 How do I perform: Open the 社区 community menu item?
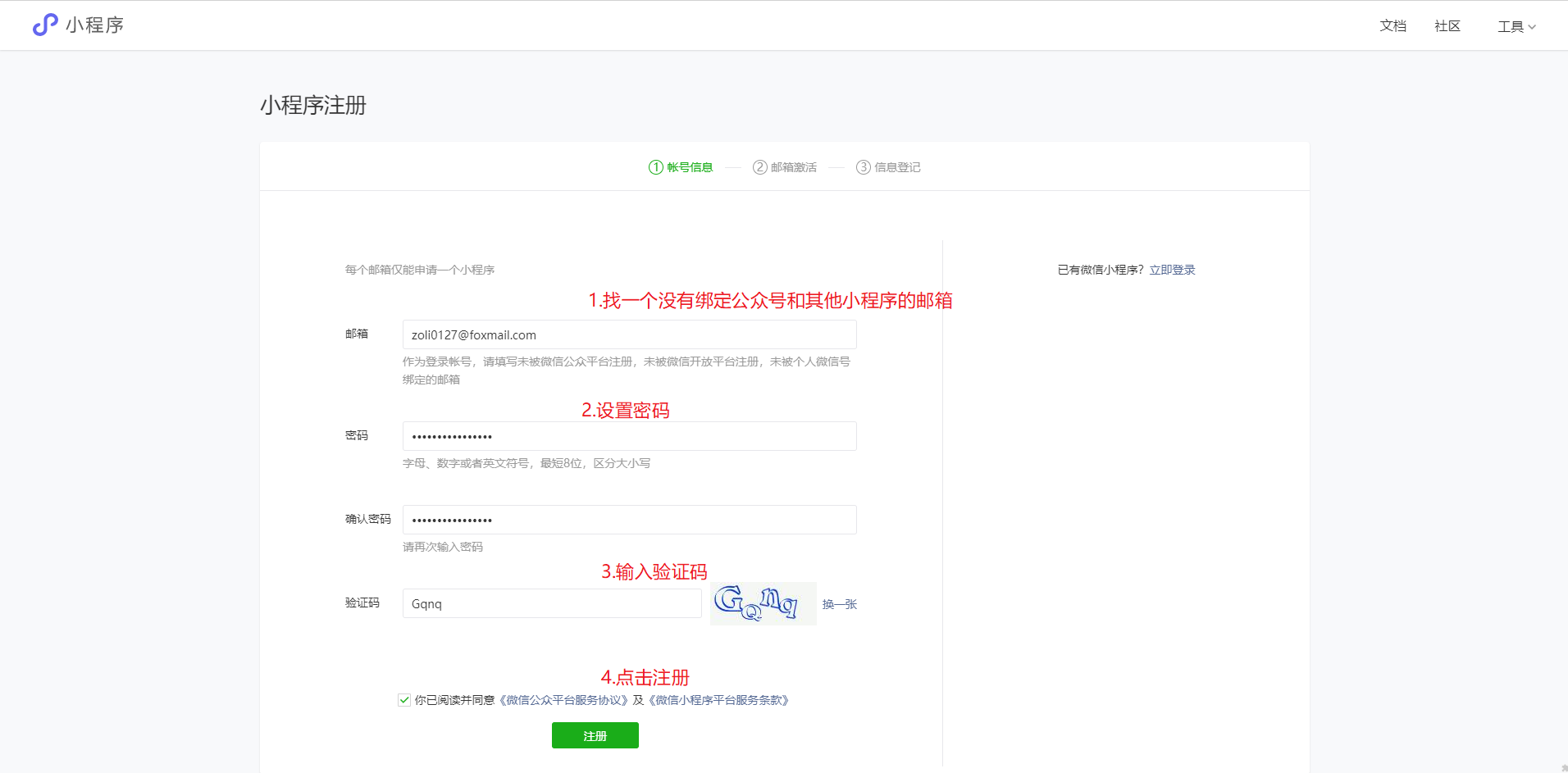click(1447, 26)
